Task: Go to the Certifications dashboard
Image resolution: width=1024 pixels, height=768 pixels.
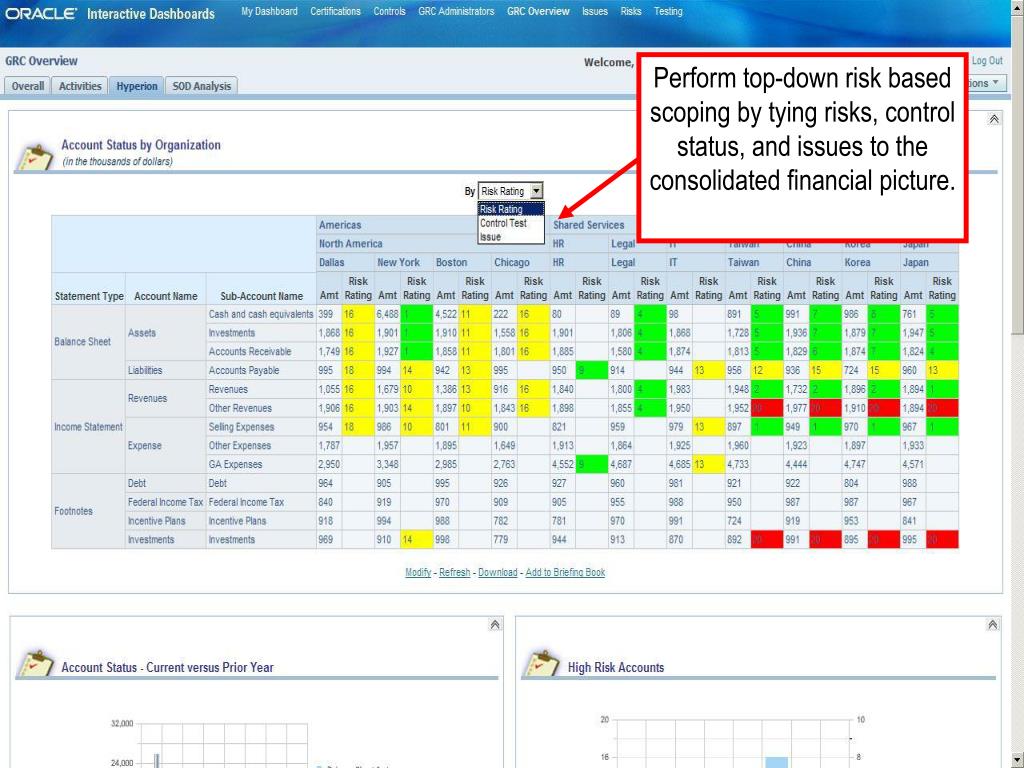Action: pos(335,11)
